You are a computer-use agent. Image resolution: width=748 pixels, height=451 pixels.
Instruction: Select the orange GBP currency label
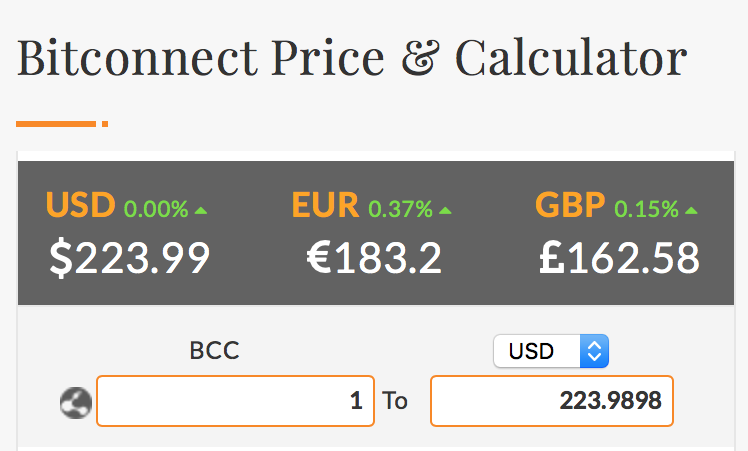(x=571, y=205)
